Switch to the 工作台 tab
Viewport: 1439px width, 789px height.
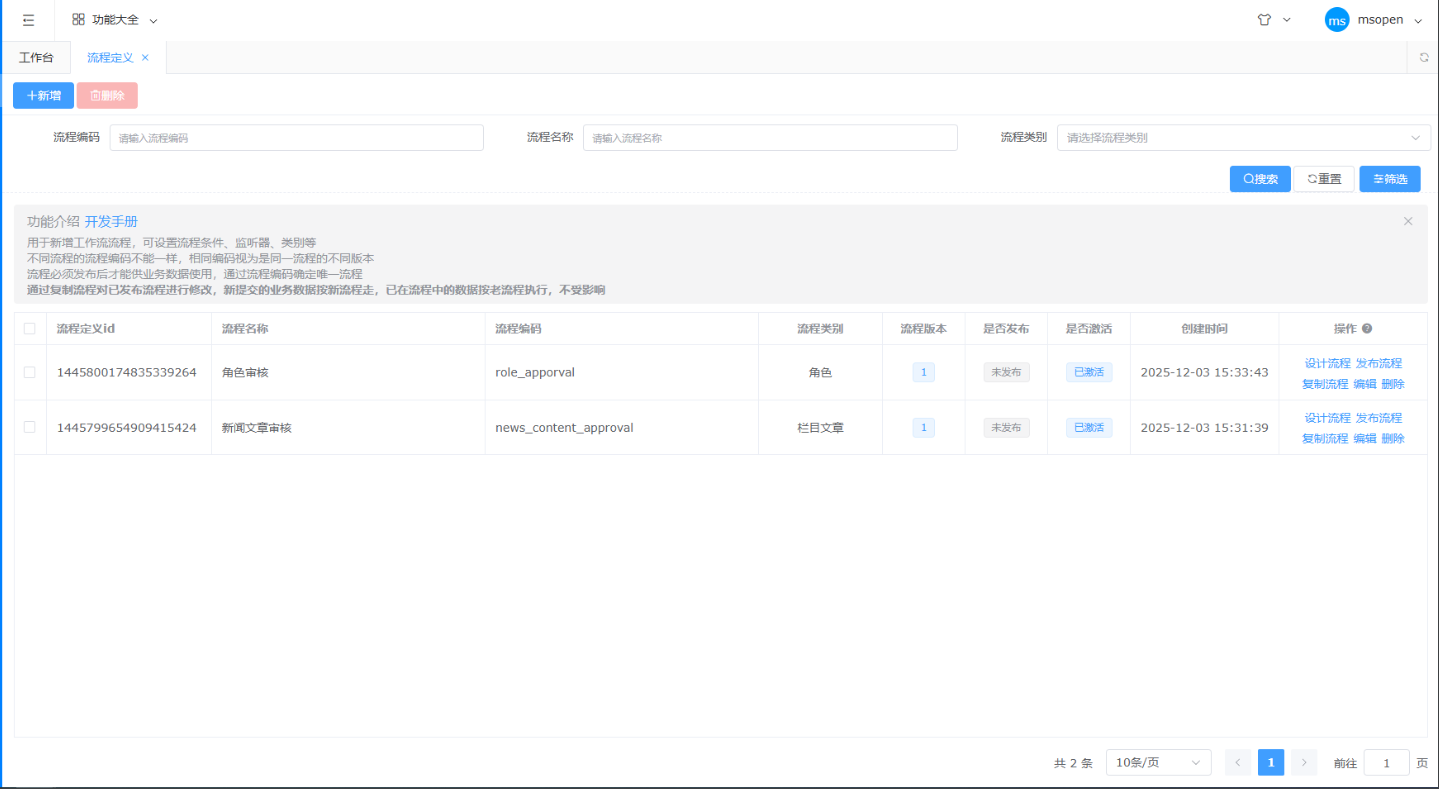[x=36, y=58]
